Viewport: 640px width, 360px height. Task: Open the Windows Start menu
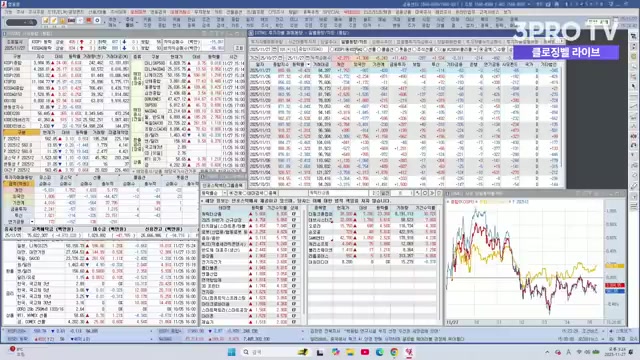pyautogui.click(x=231, y=352)
